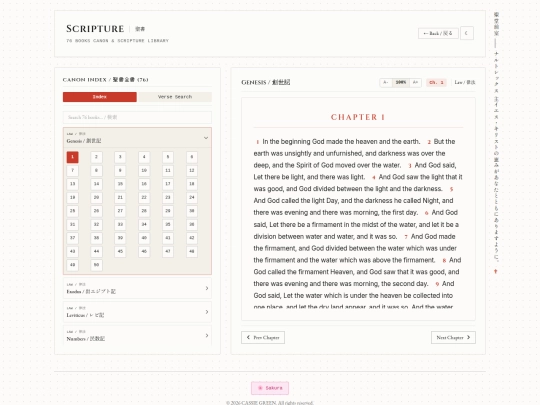Open Genesis chapter 40
The image size is (540, 405).
point(144,238)
